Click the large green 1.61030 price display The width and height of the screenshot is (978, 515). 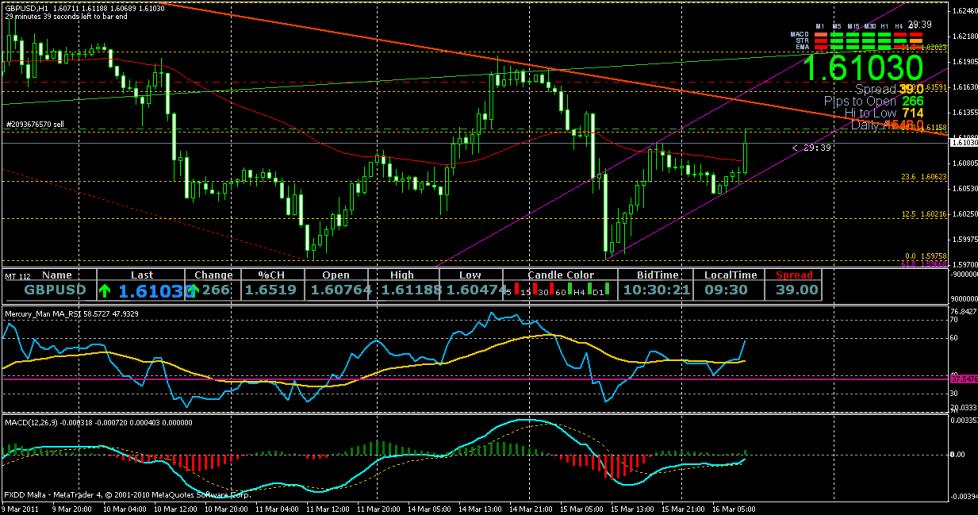click(862, 68)
